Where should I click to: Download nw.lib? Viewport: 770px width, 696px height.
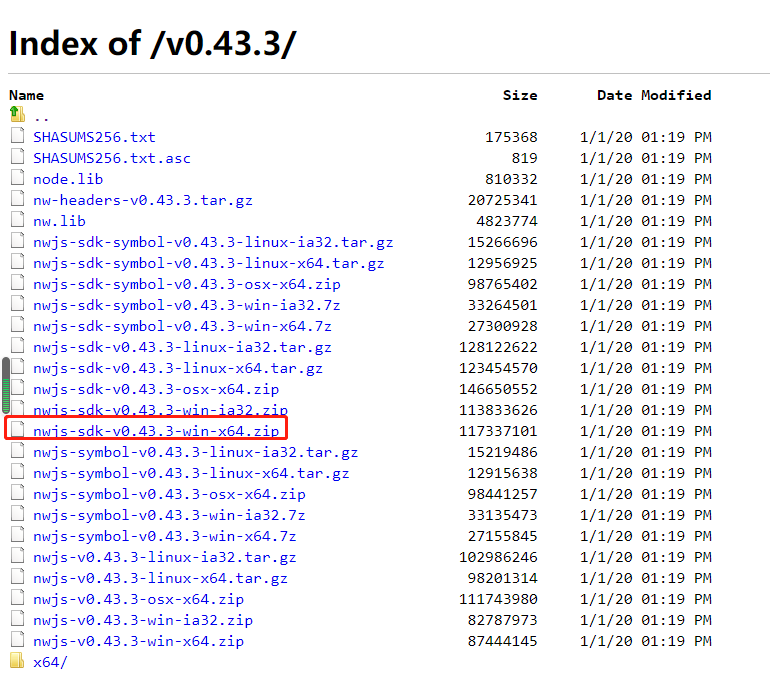tap(59, 221)
